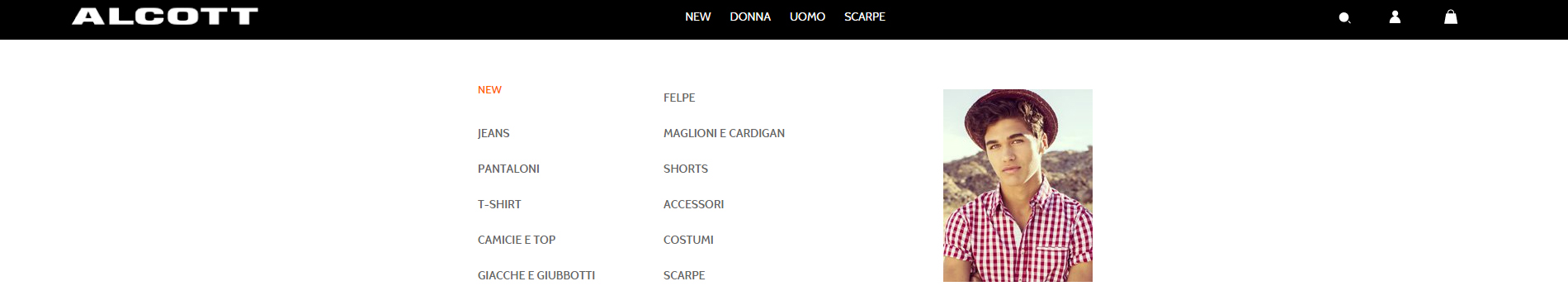Open the DONNA top menu
Viewport: 1568px width, 305px height.
(750, 17)
